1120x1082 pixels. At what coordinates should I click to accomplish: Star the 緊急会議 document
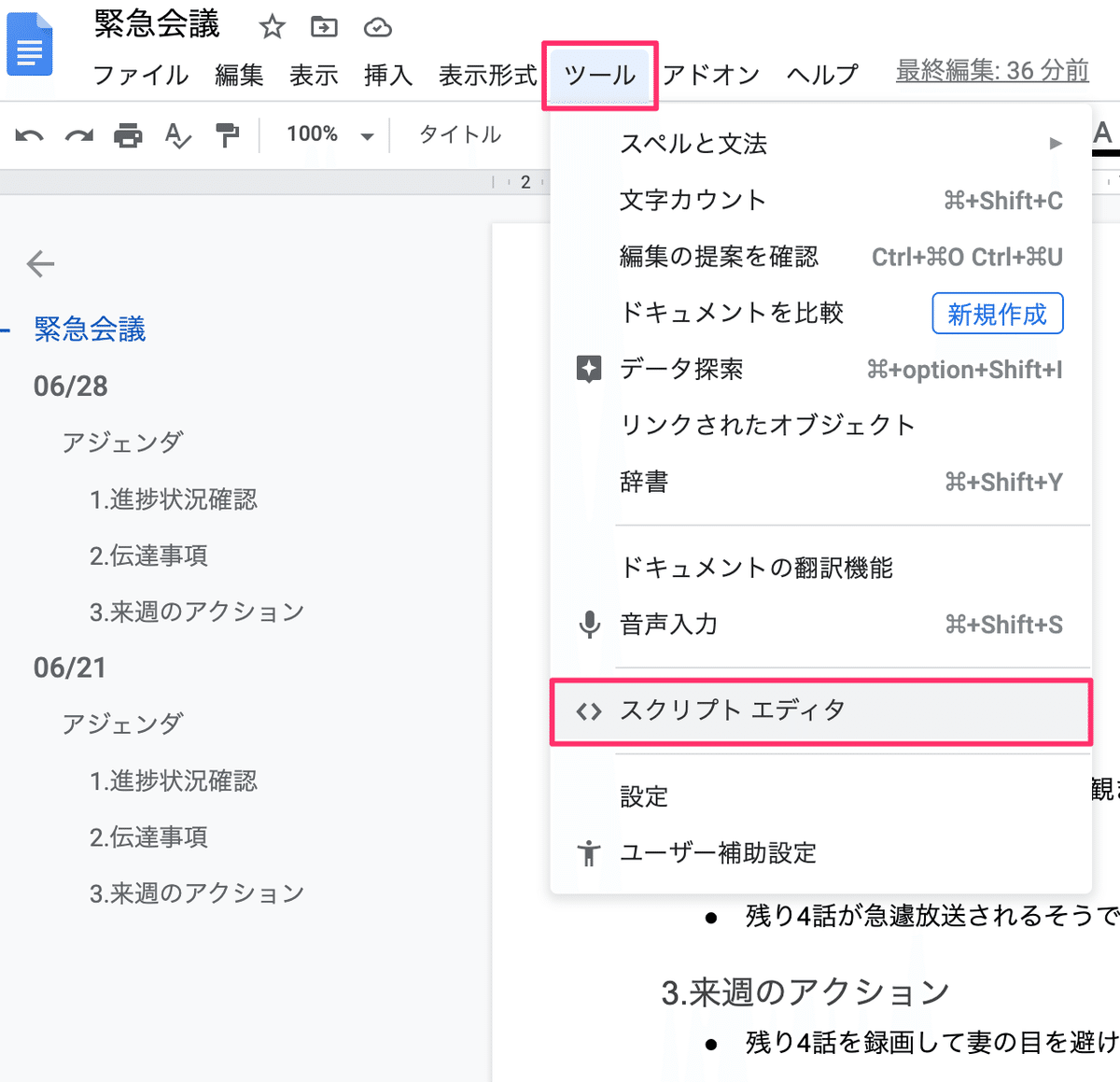pos(272,27)
